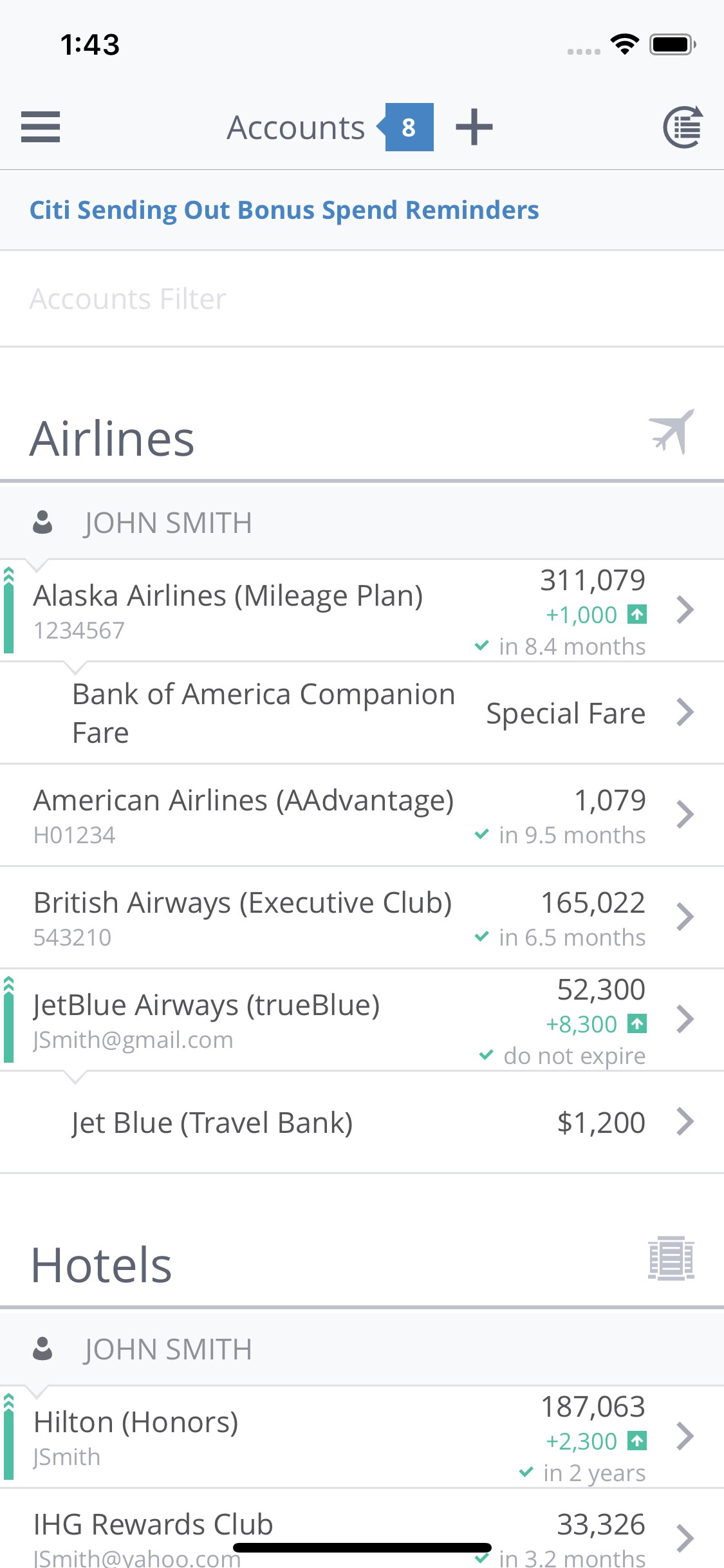
Task: Tap the green up arrow beside +1,000
Action: (x=637, y=615)
